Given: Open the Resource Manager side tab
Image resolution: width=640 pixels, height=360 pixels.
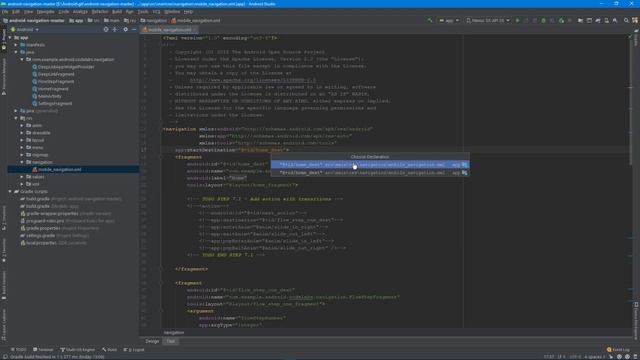Looking at the screenshot, I should (4, 78).
